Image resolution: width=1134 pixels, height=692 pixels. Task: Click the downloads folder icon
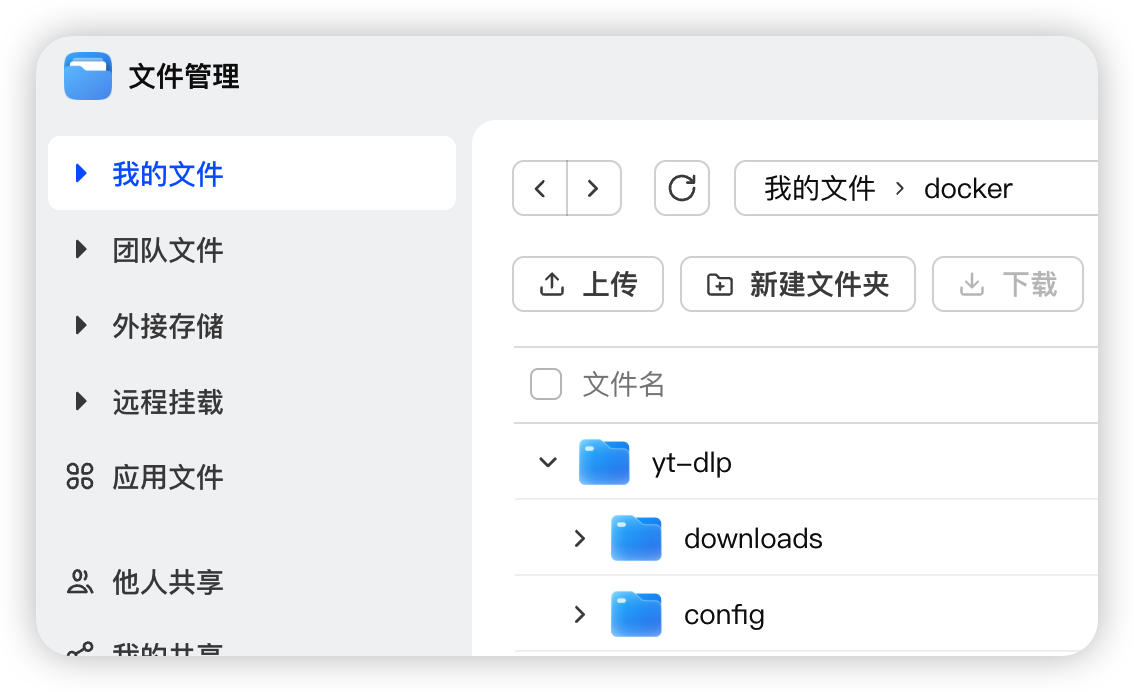(636, 538)
